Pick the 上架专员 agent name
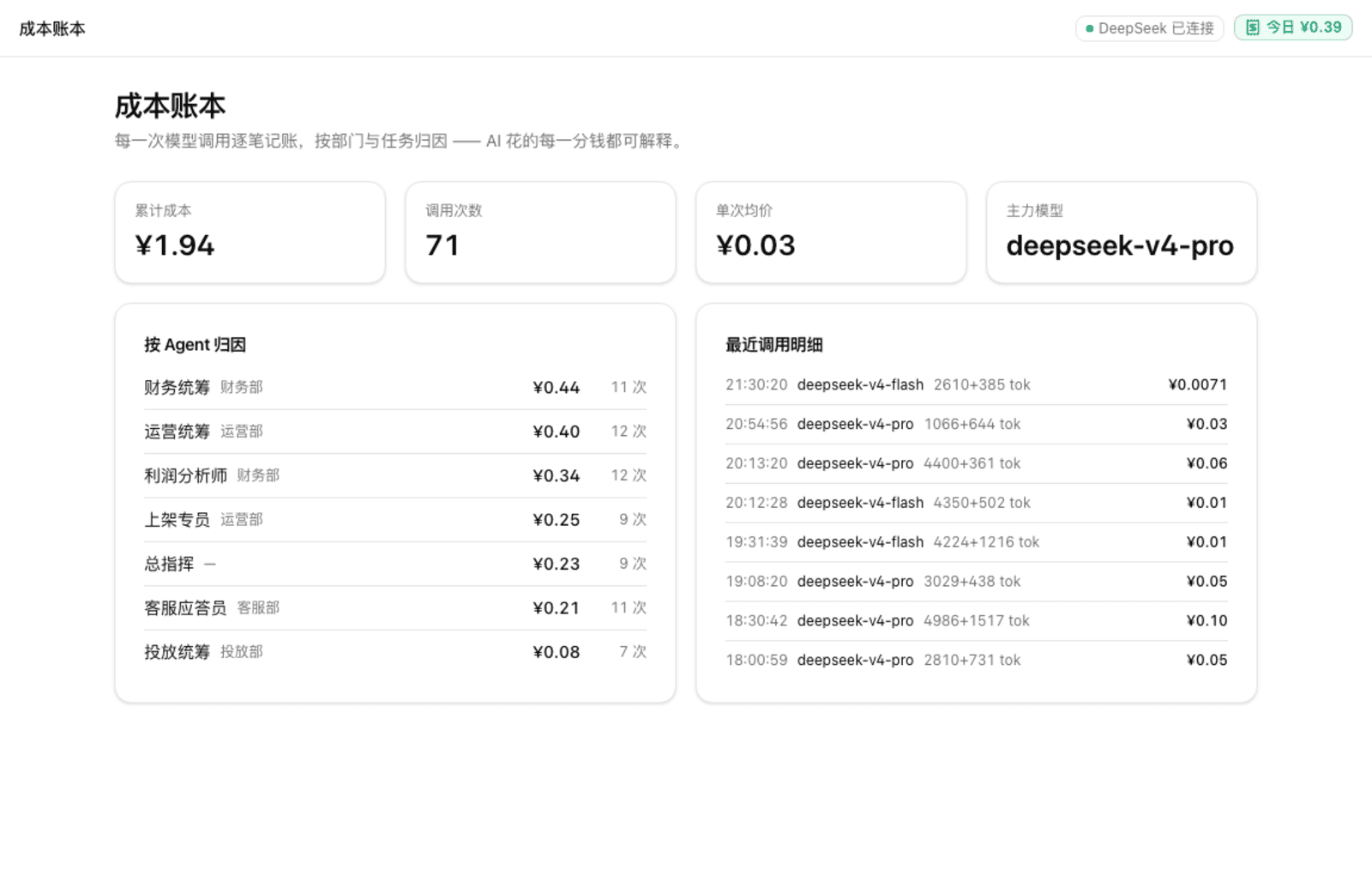Screen dimensions: 1372x888 (177, 520)
